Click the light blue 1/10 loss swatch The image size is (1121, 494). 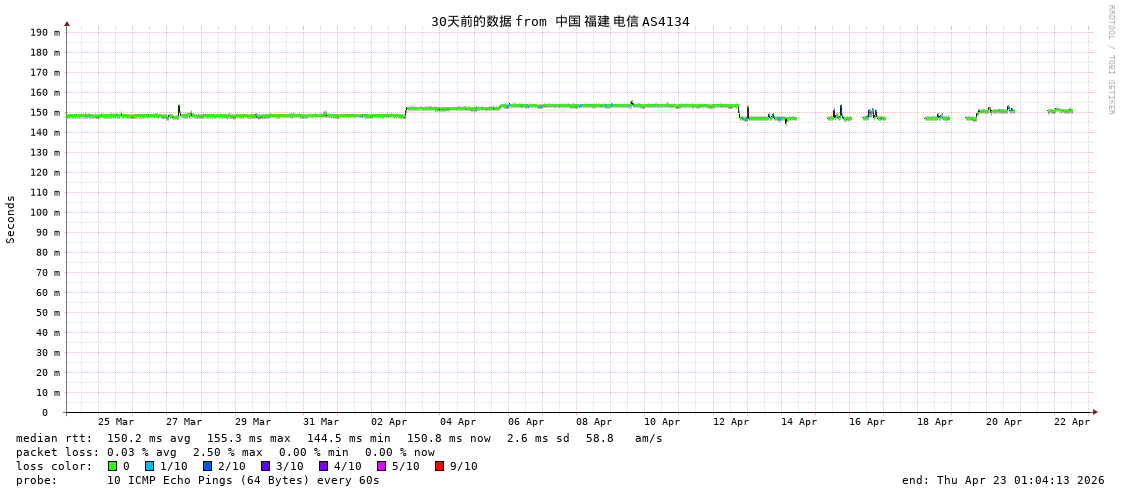click(x=150, y=466)
